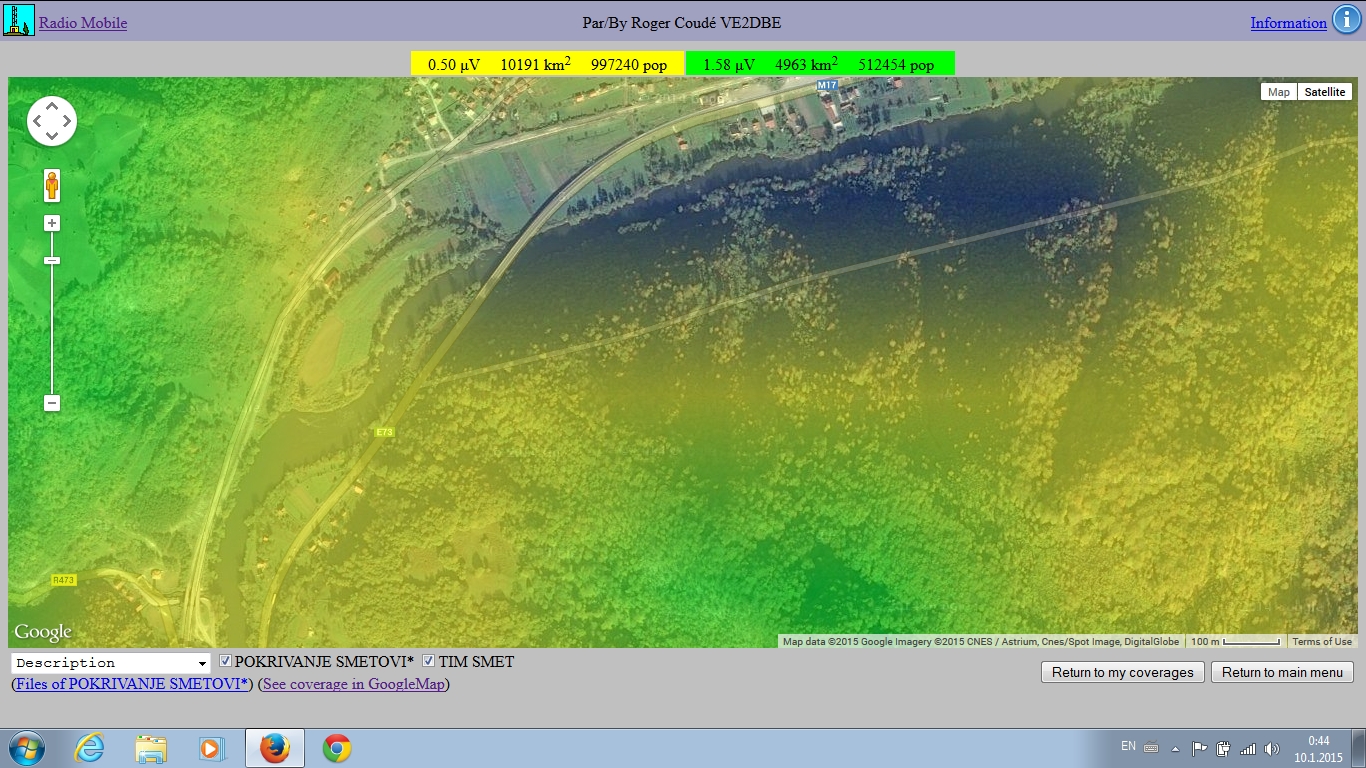Switch to the Map view tab
Viewport: 1366px width, 768px height.
click(x=1279, y=92)
